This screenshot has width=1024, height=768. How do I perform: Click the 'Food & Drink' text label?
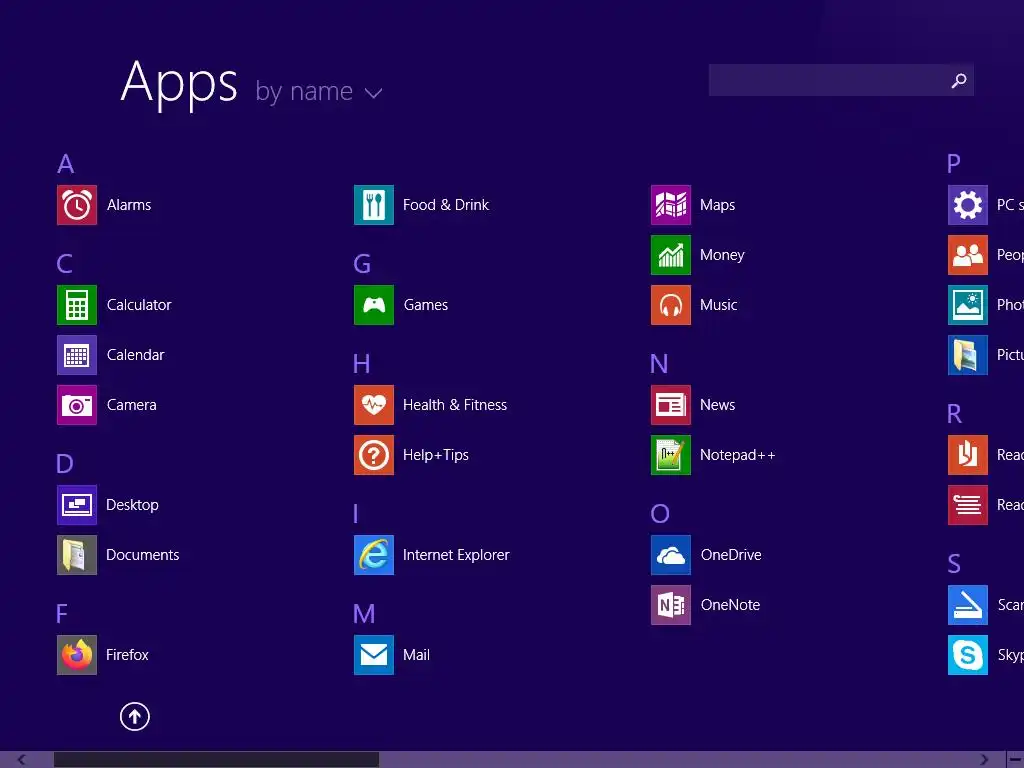pyautogui.click(x=445, y=205)
